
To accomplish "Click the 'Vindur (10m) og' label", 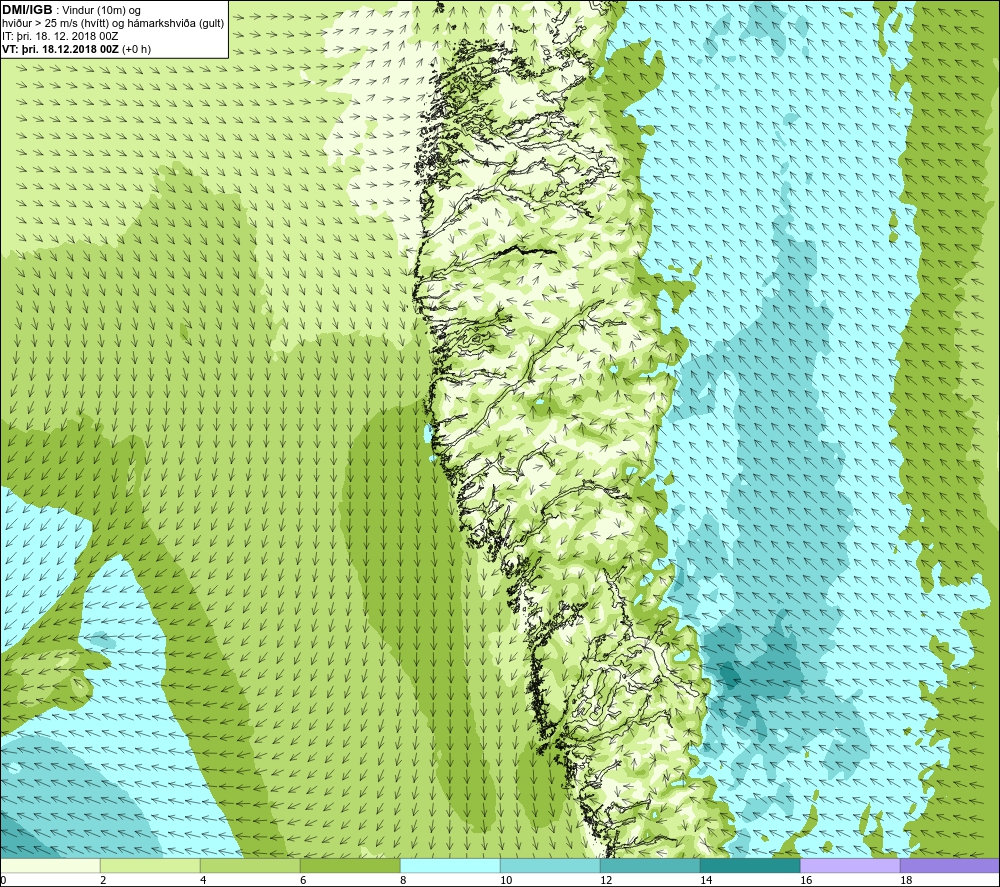I will [101, 11].
